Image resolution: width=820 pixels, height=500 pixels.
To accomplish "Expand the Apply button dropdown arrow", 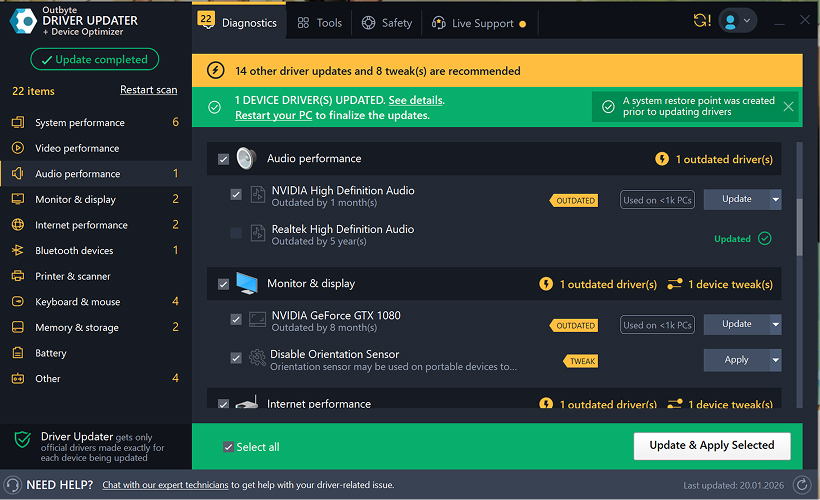I will click(x=776, y=360).
